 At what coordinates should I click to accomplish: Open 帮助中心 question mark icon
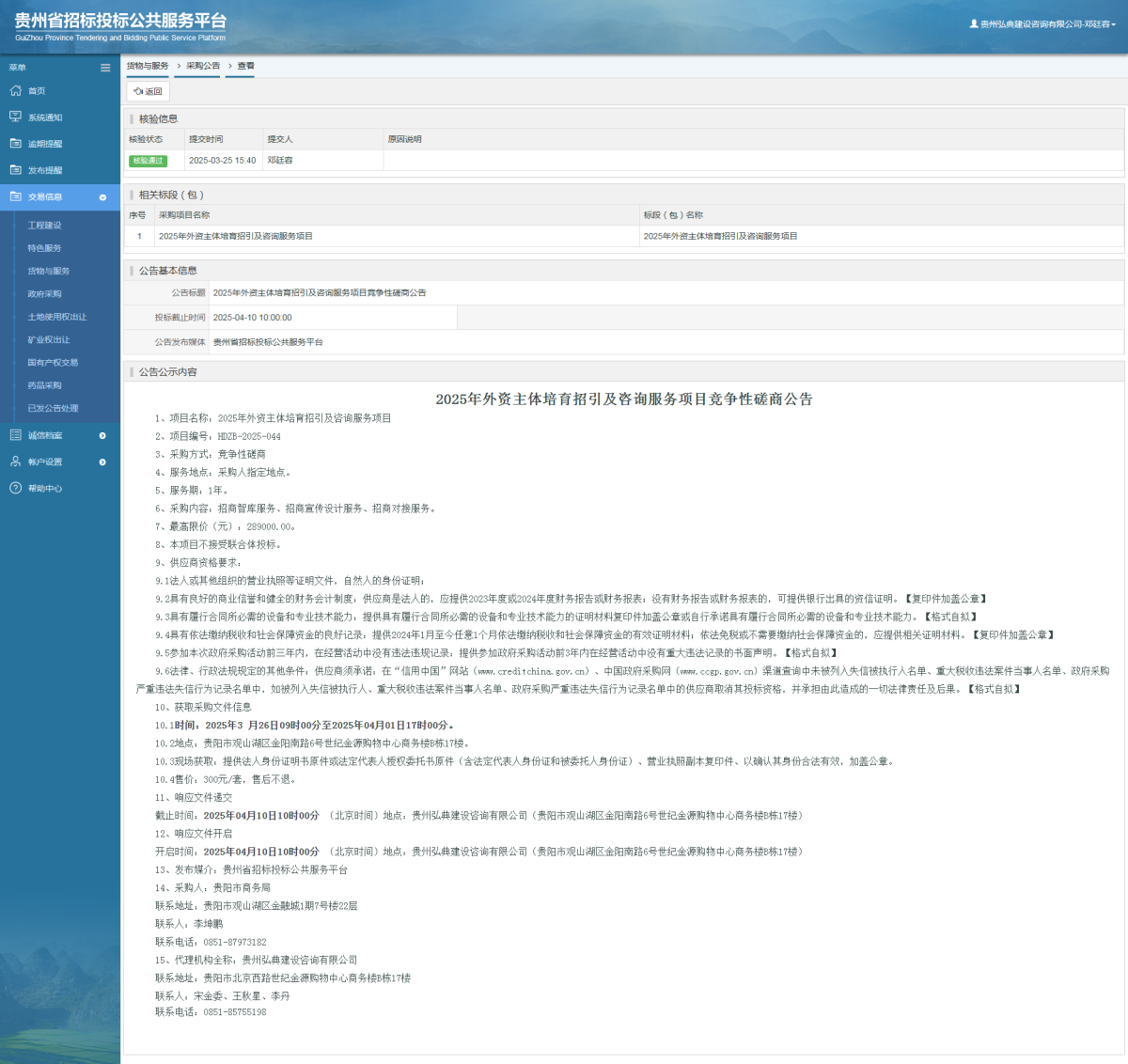coord(15,488)
